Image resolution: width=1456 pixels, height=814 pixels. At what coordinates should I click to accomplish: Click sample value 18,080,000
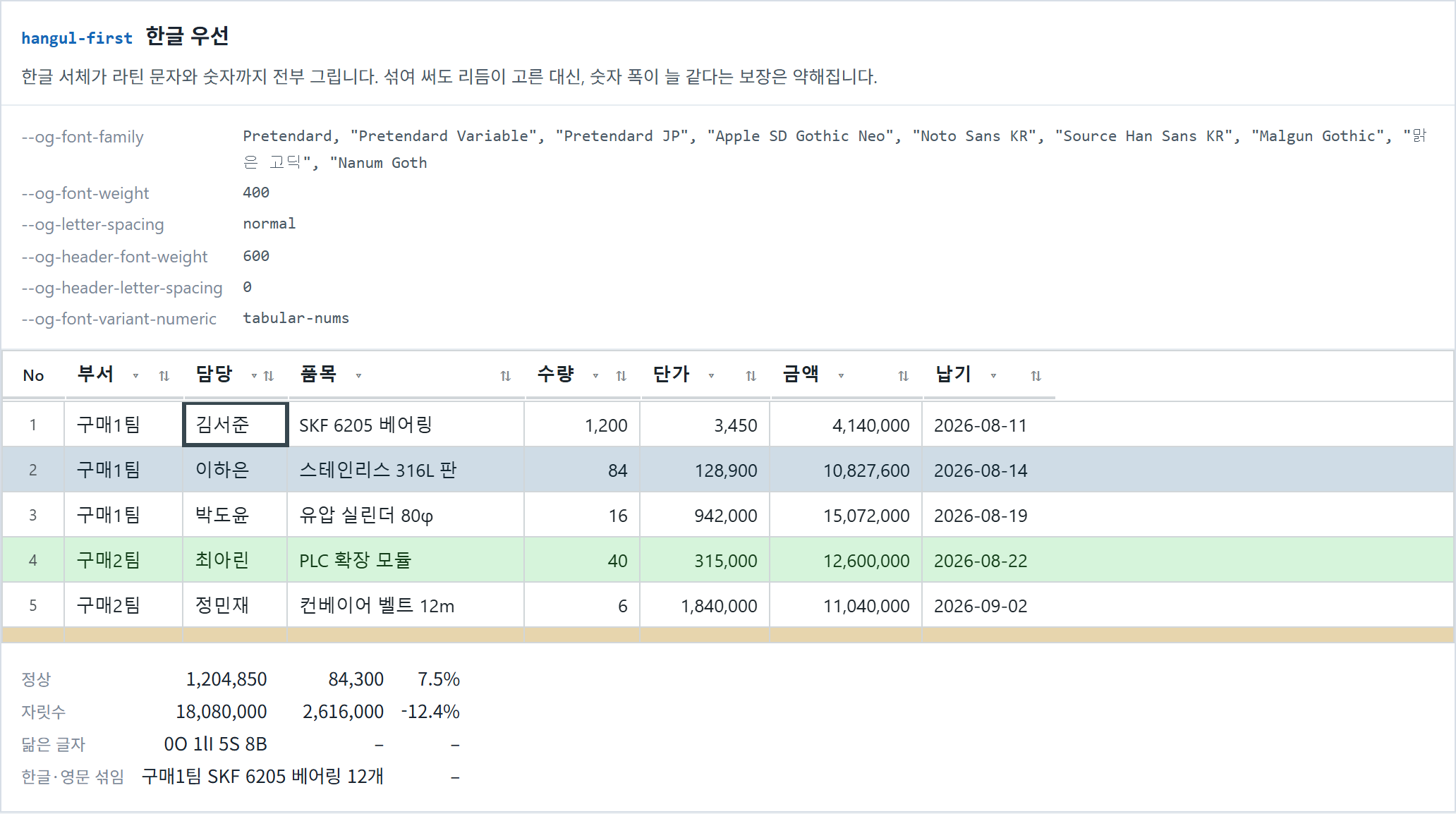222,712
